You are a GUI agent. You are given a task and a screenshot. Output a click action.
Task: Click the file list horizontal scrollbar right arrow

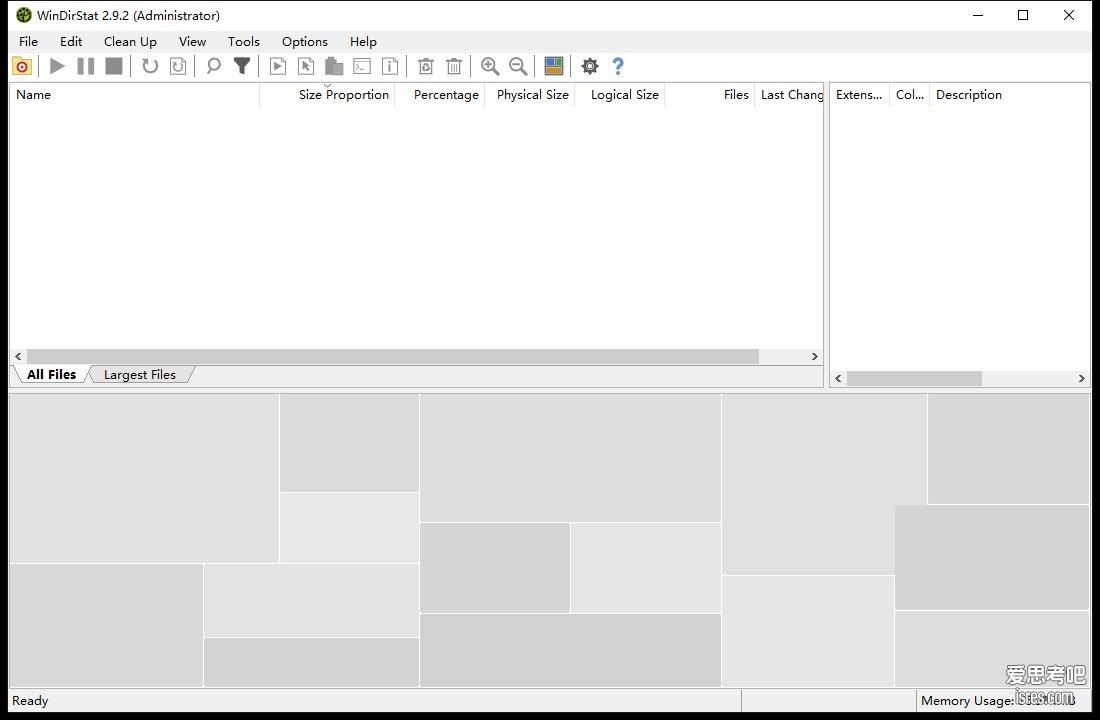coord(814,356)
